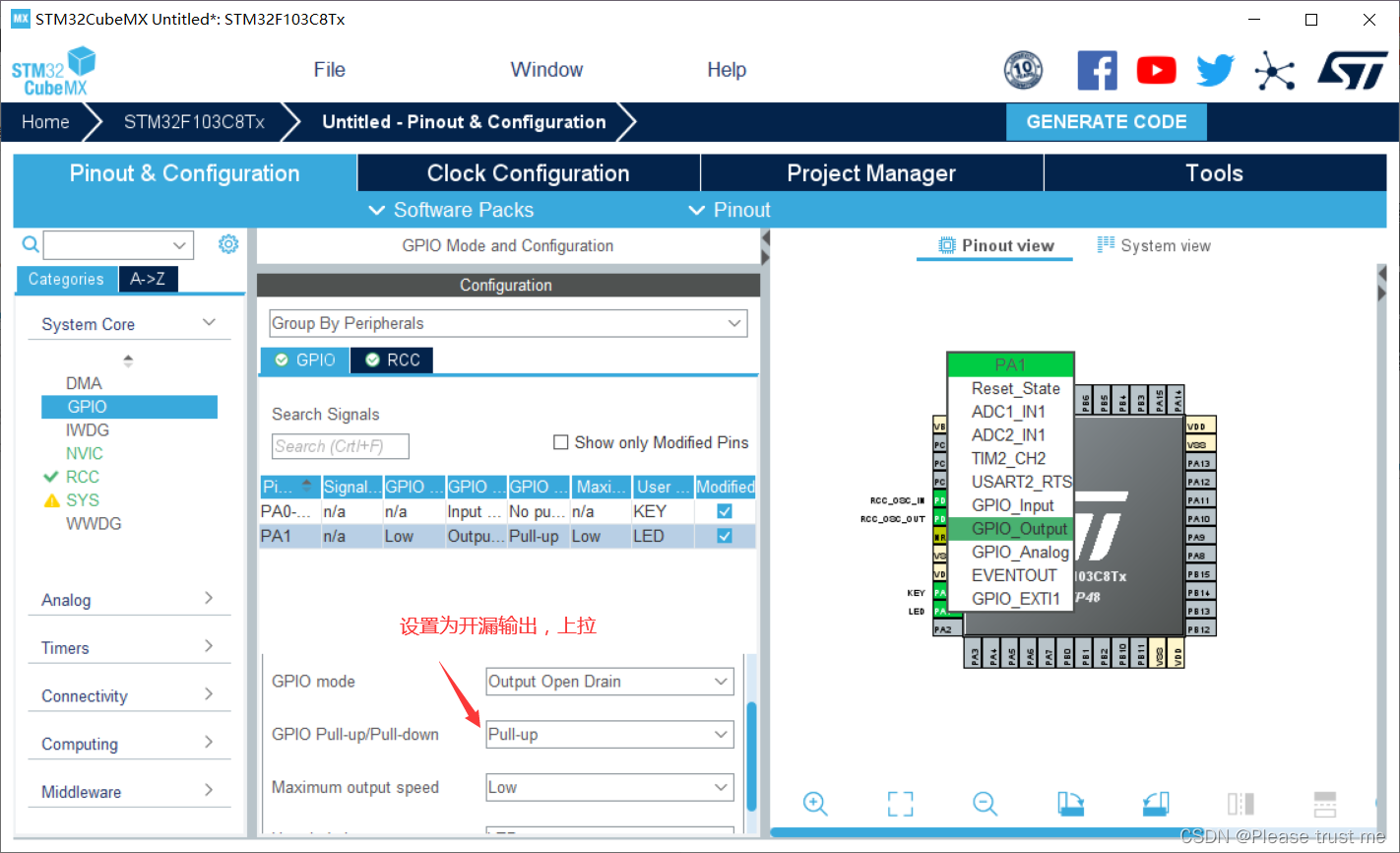Toggle Show only Modified Pins checkbox
1400x853 pixels.
click(561, 442)
